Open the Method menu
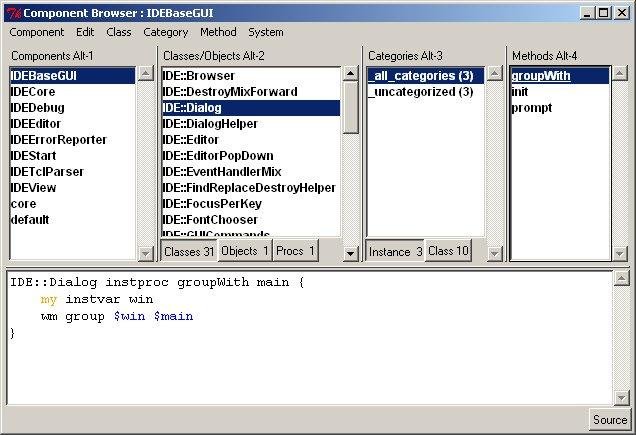 [218, 32]
